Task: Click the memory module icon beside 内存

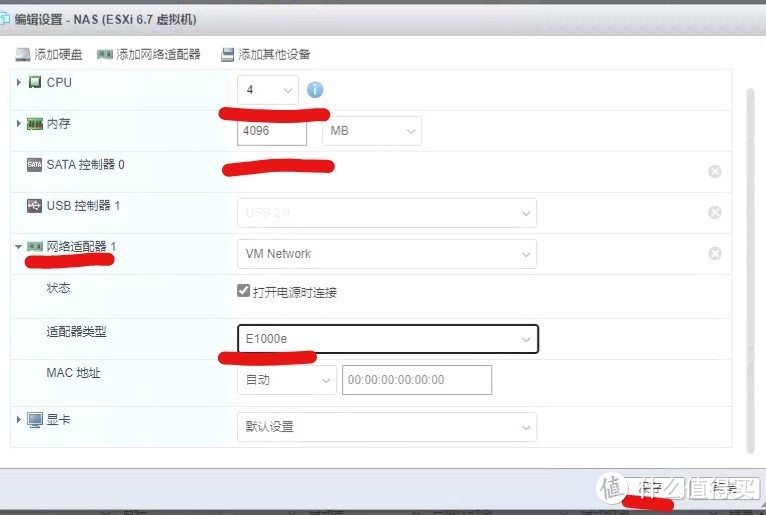Action: [x=35, y=124]
